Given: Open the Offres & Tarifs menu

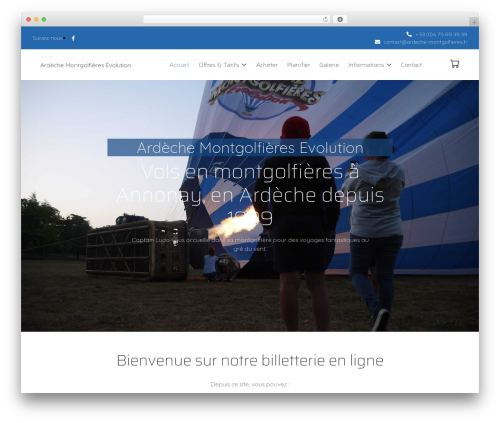Looking at the screenshot, I should click(x=219, y=65).
